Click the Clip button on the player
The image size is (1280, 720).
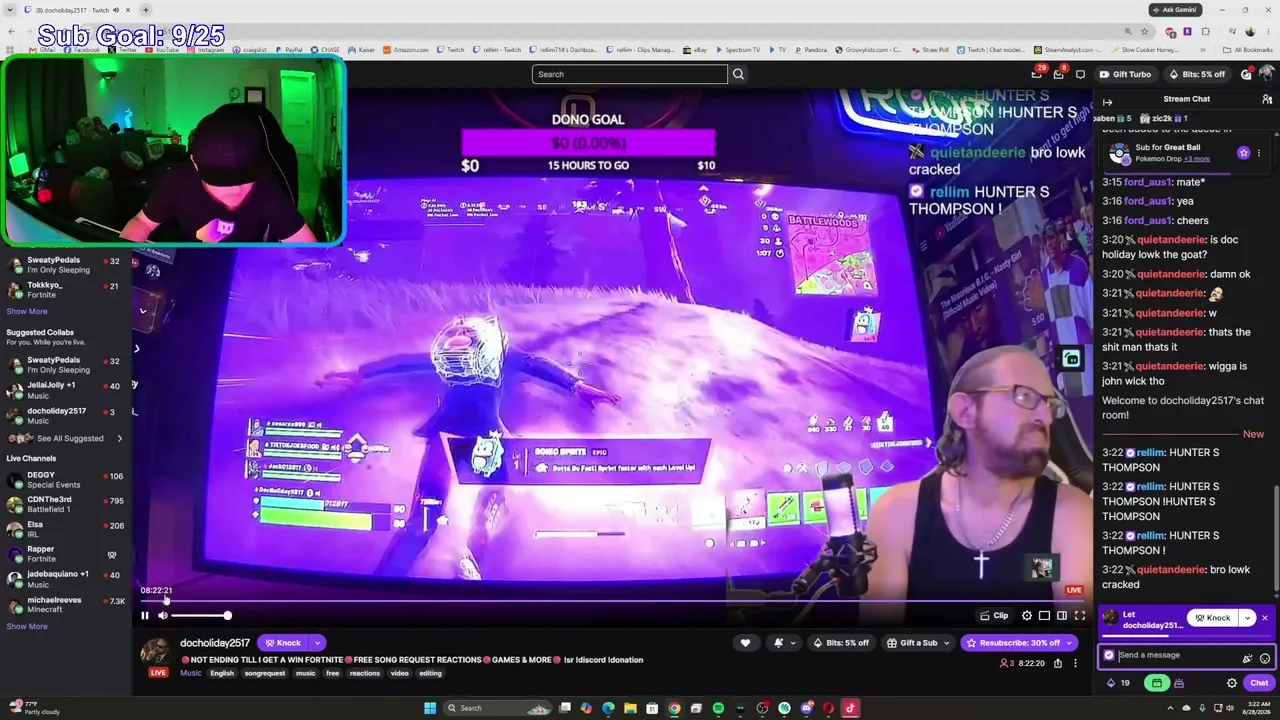(994, 616)
